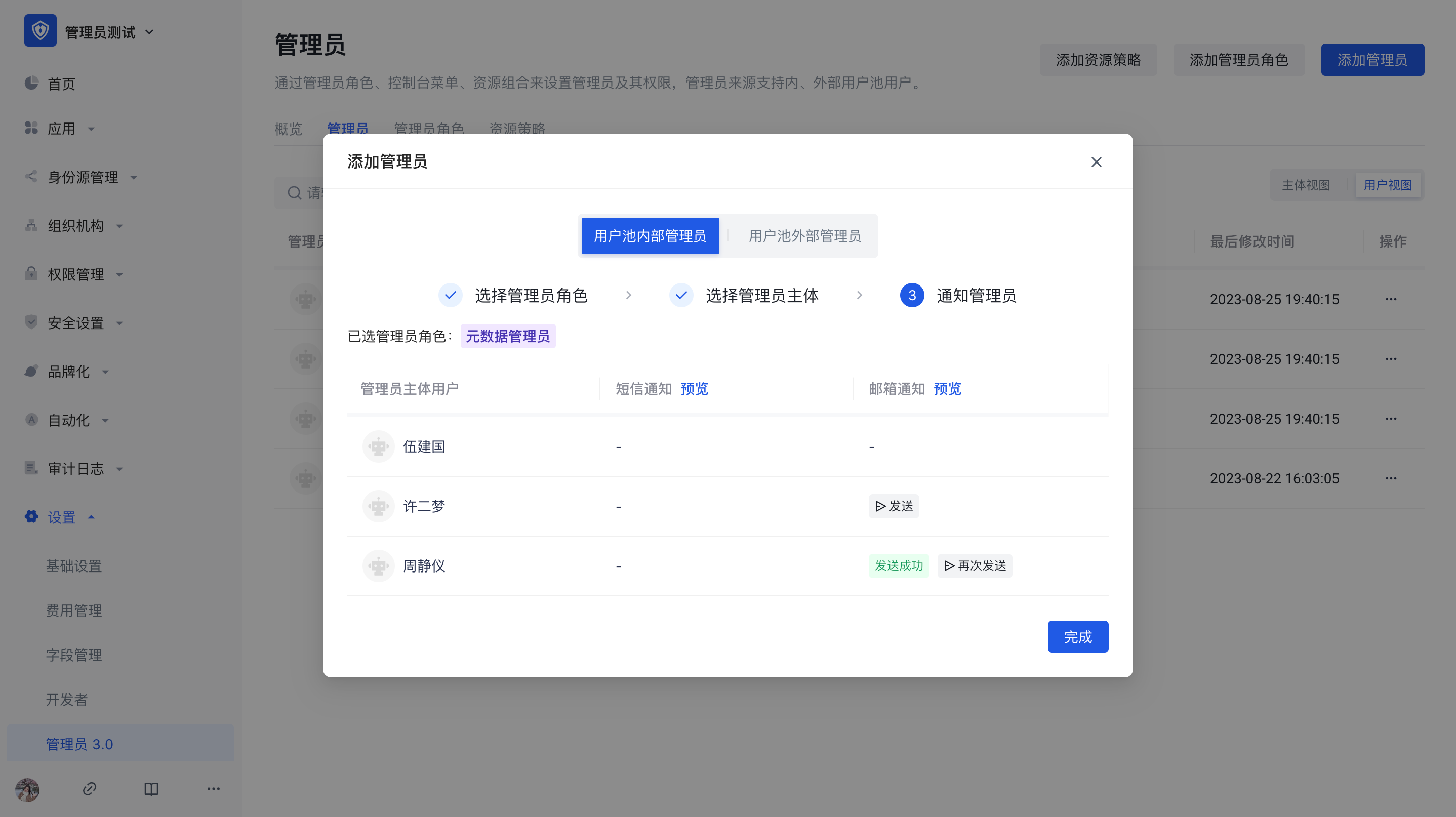Click the shield logo icon for 管理员测试
Screen dimensions: 1456x817
point(40,30)
